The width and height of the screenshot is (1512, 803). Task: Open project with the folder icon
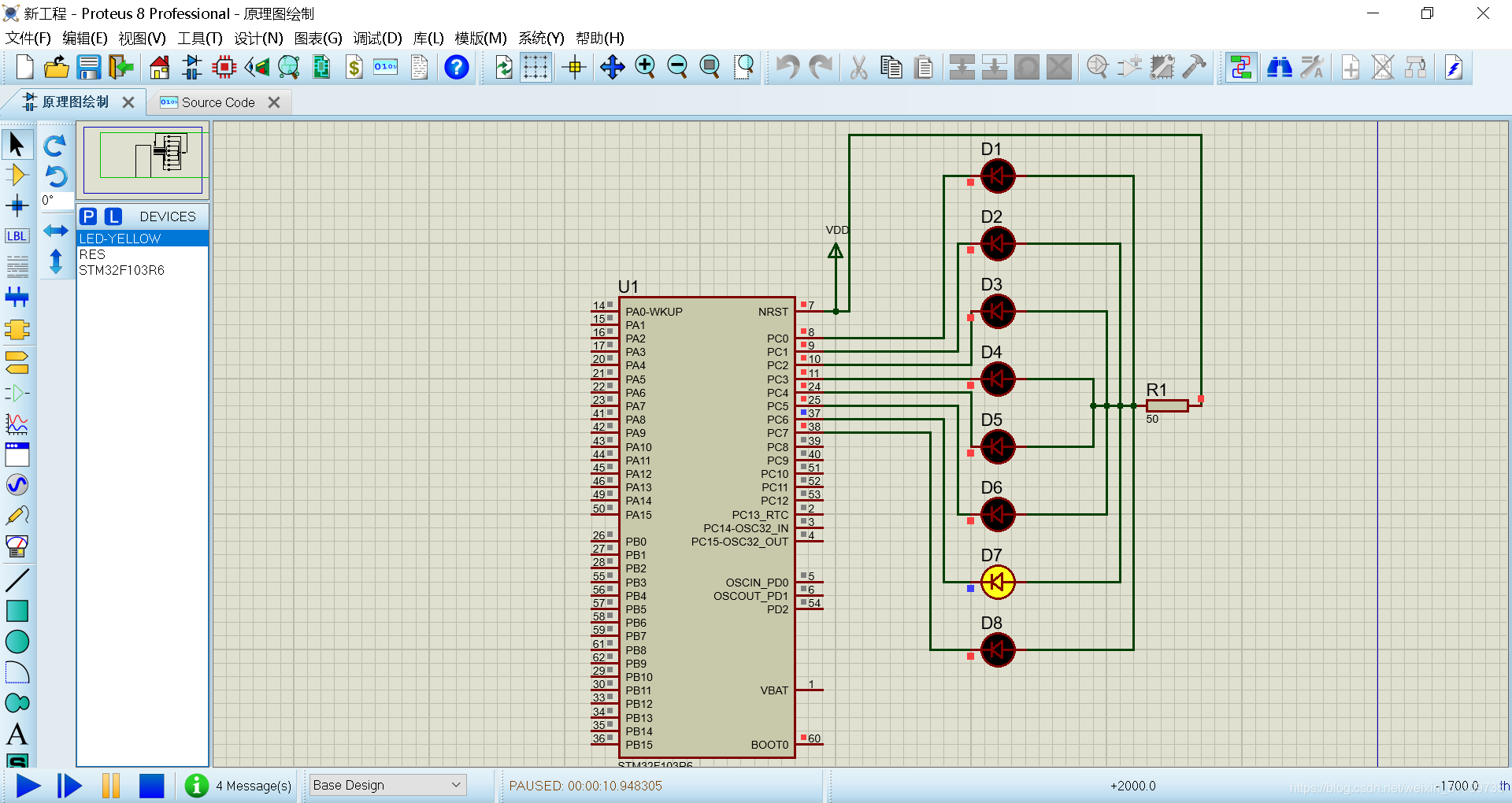[56, 67]
